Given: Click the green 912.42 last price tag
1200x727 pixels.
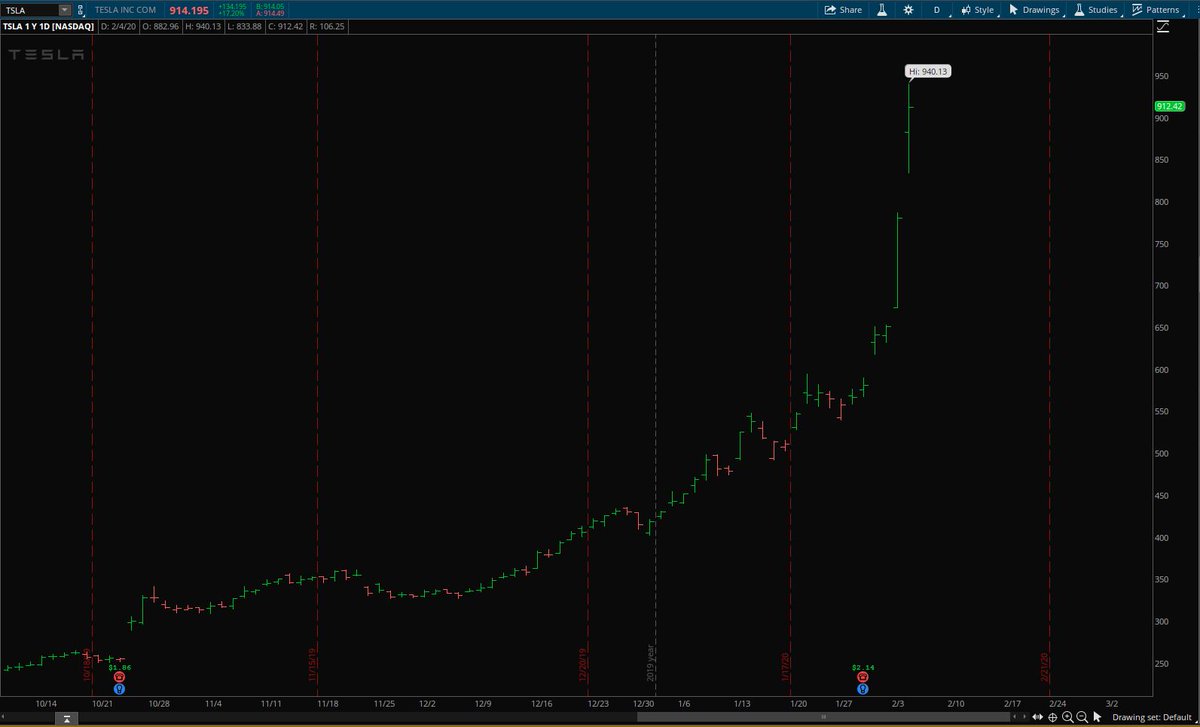Looking at the screenshot, I should click(x=1169, y=106).
